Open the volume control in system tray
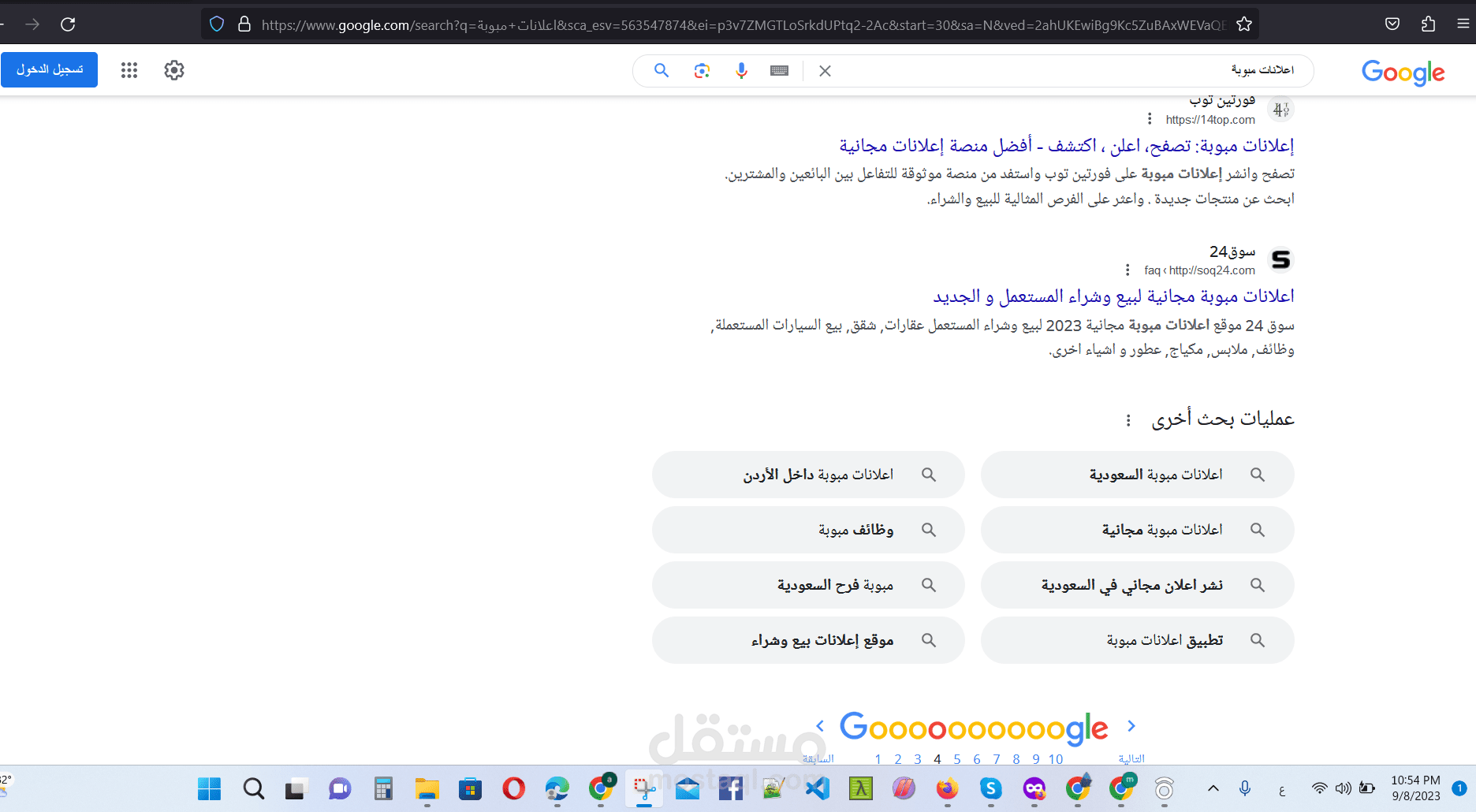 pos(1344,788)
